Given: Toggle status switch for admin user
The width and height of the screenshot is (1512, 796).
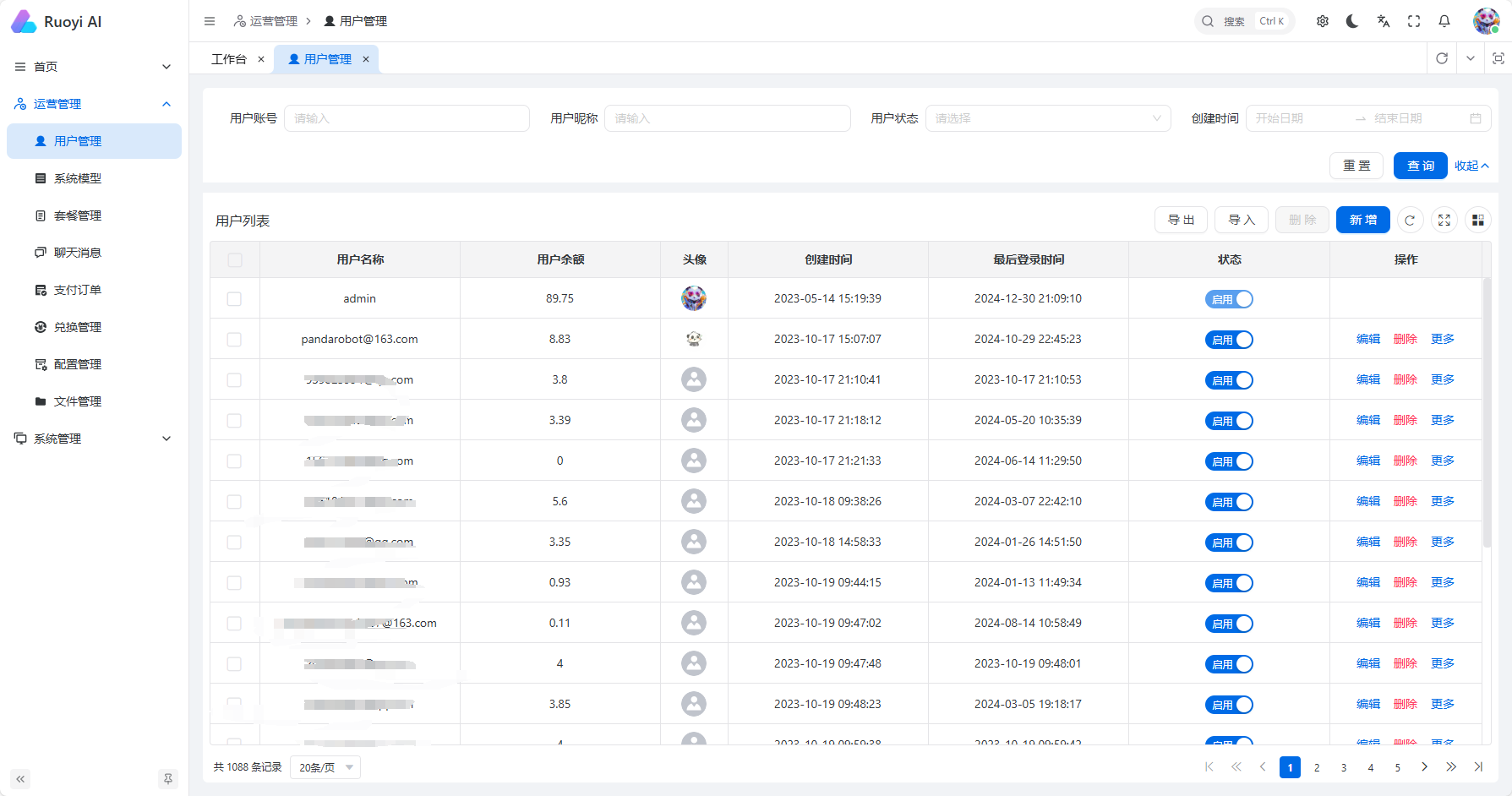Looking at the screenshot, I should (1229, 299).
